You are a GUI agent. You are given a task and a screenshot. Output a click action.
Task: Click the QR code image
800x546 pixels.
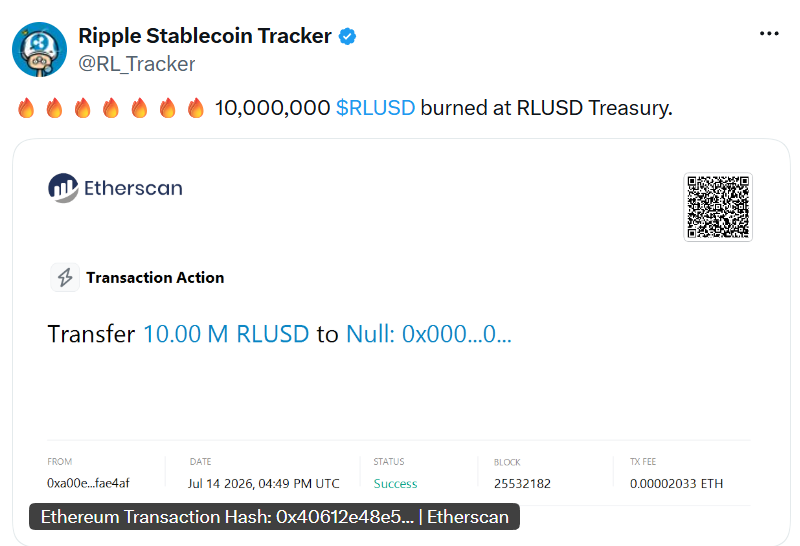click(718, 207)
